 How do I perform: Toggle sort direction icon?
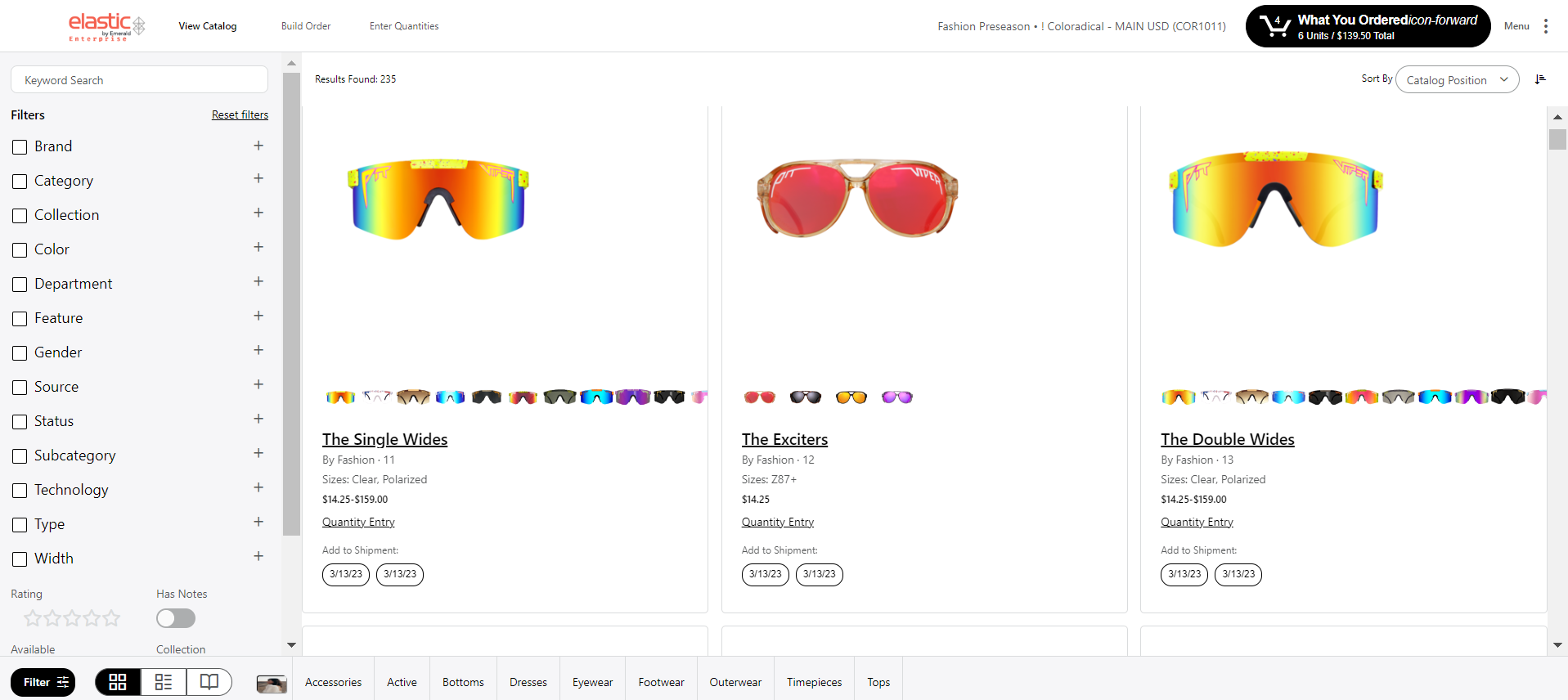1540,79
